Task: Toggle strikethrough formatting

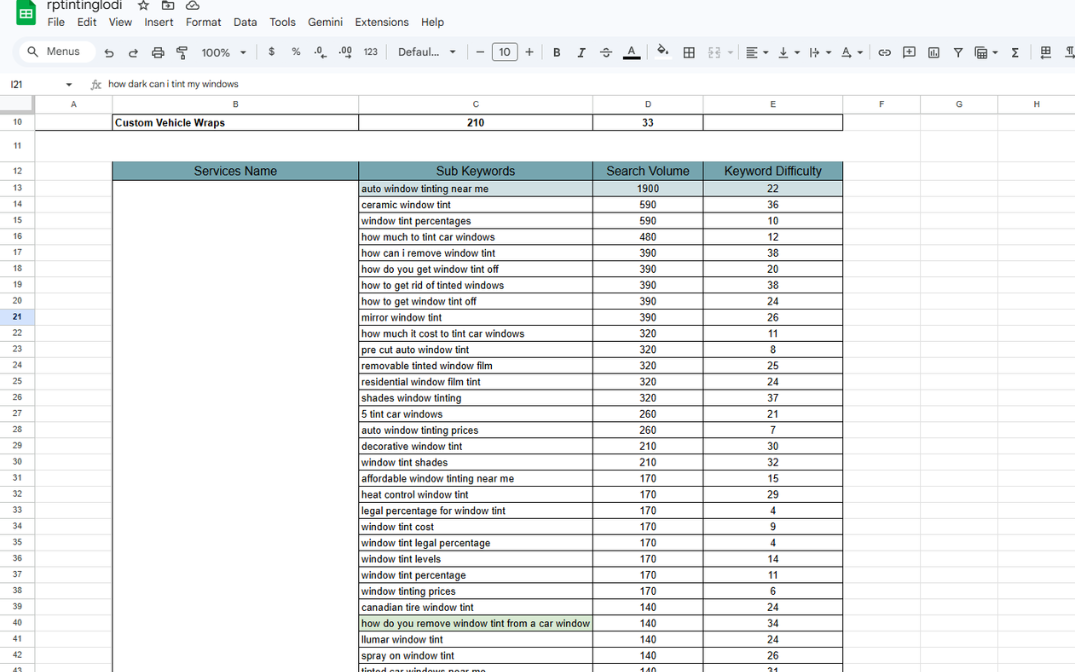Action: [x=606, y=53]
